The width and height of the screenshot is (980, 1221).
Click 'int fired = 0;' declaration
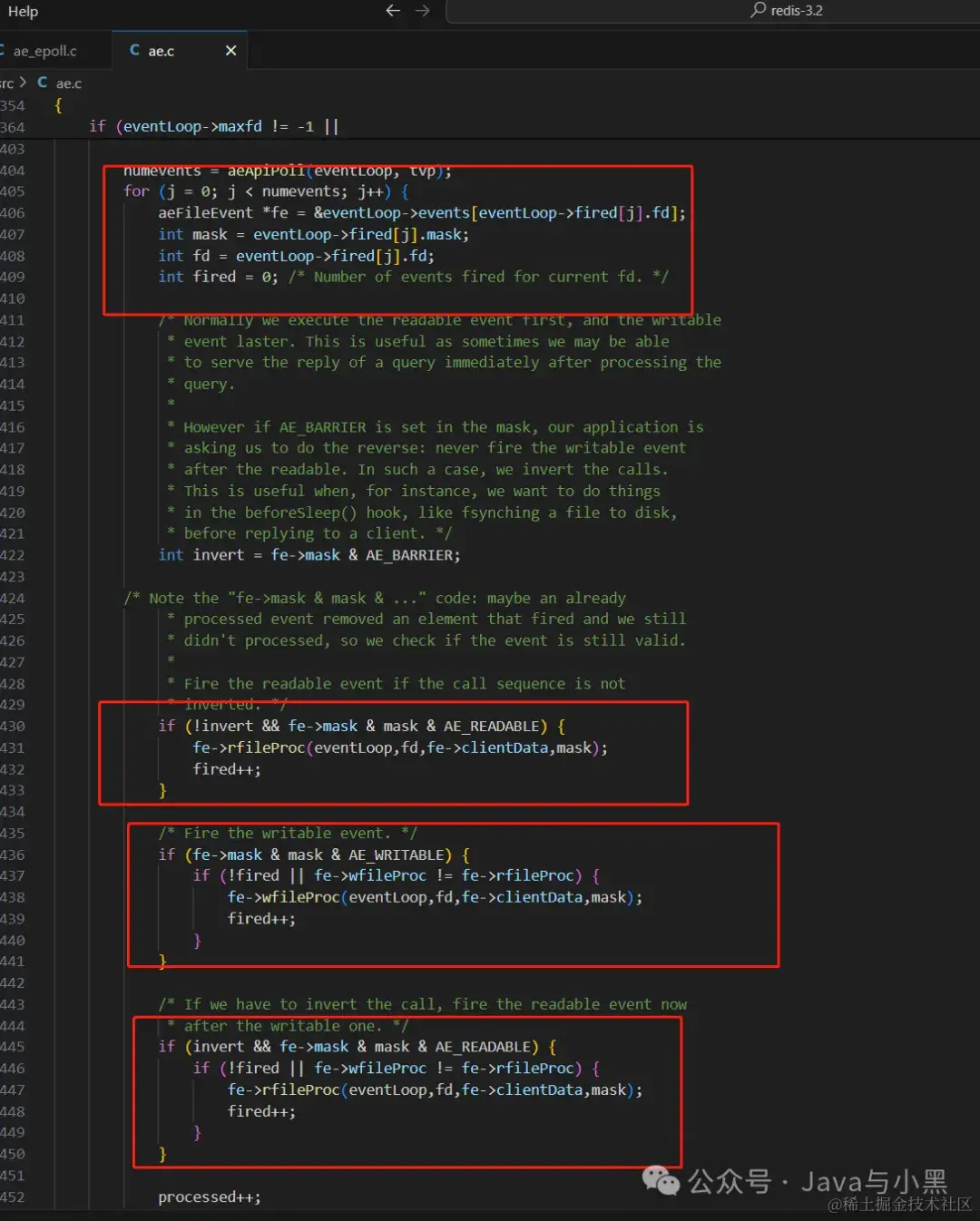pos(219,277)
